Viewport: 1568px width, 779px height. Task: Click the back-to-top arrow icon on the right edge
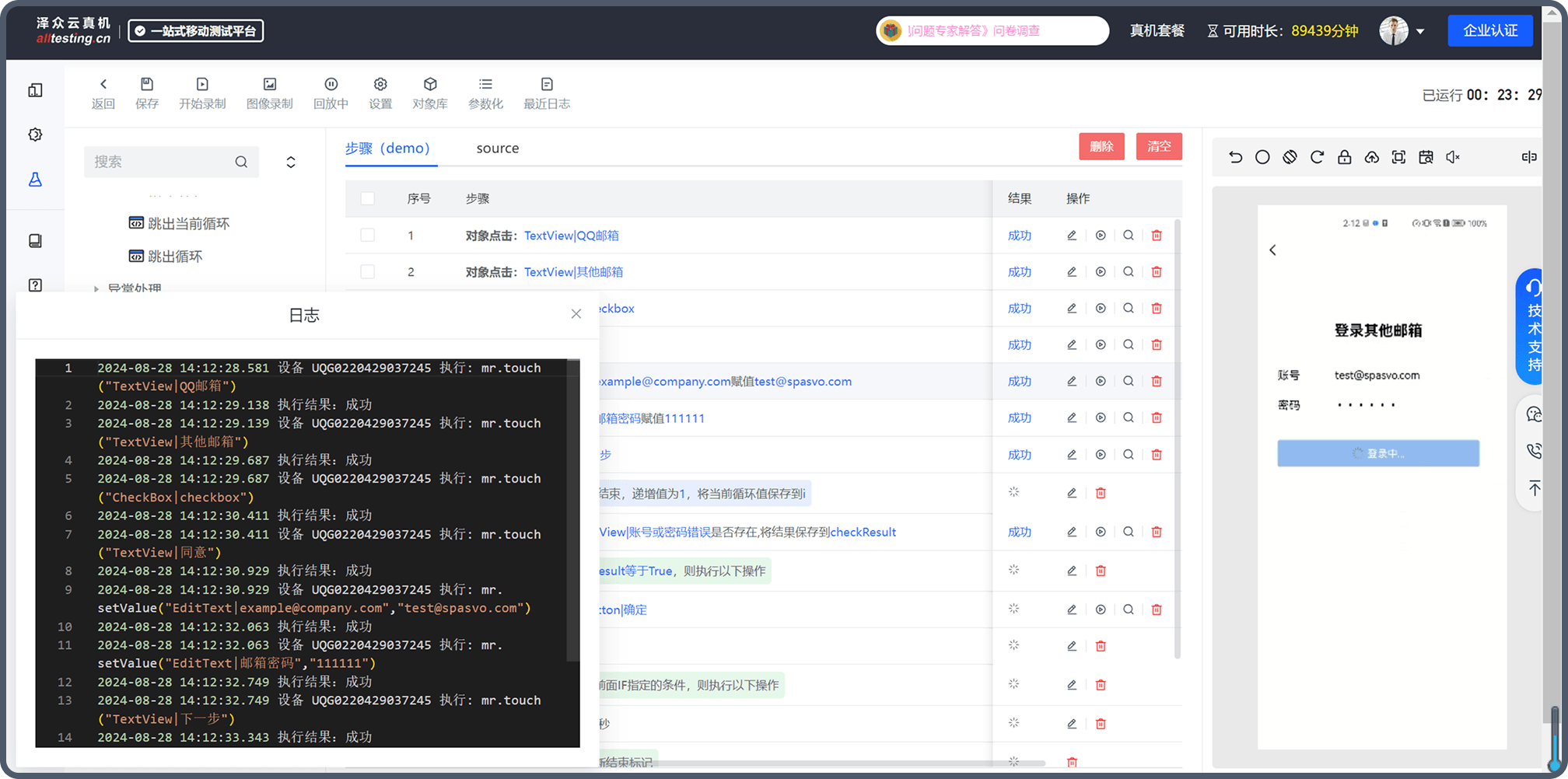click(1533, 488)
